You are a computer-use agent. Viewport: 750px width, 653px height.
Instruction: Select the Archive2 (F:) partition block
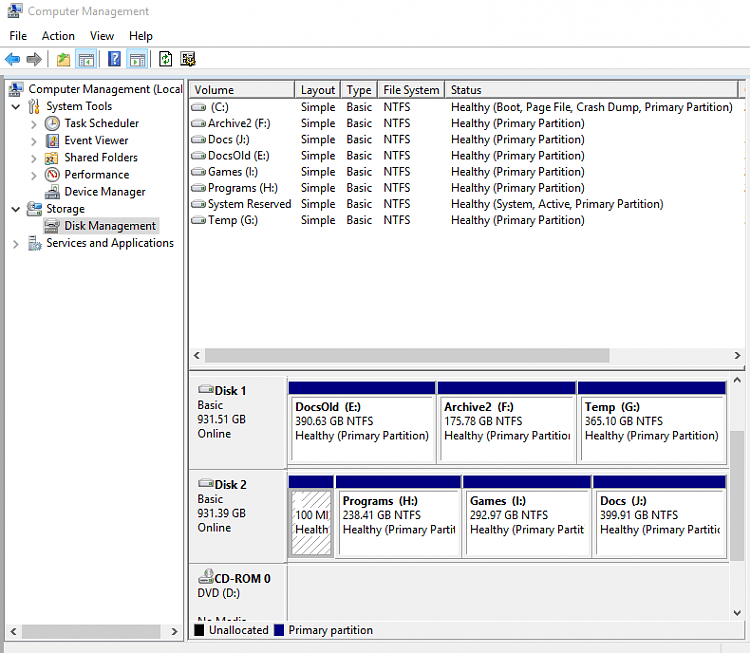tap(507, 422)
